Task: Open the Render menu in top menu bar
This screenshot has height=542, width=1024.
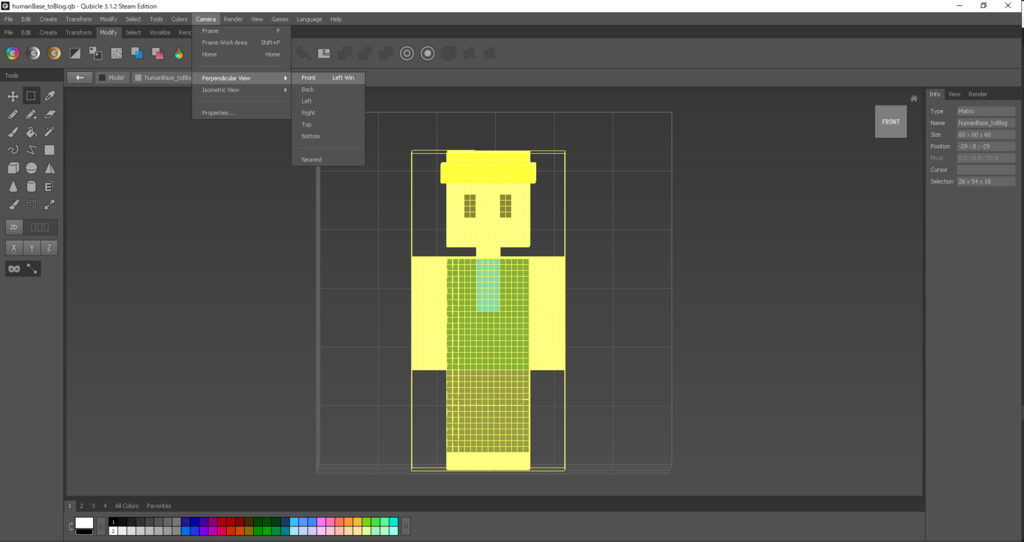Action: pyautogui.click(x=233, y=20)
